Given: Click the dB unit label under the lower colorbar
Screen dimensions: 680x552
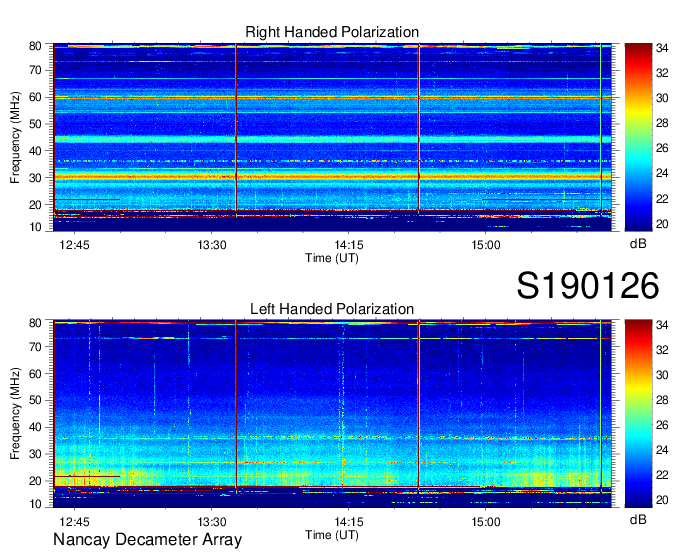Looking at the screenshot, I should point(638,519).
